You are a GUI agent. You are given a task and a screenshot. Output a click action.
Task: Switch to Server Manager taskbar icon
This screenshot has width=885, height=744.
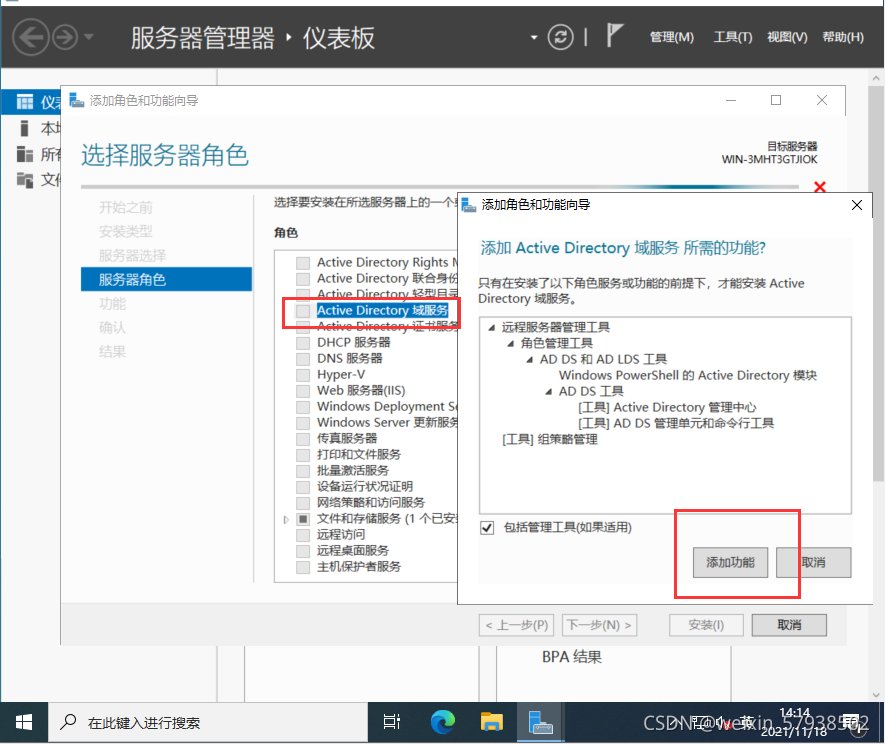pyautogui.click(x=540, y=722)
